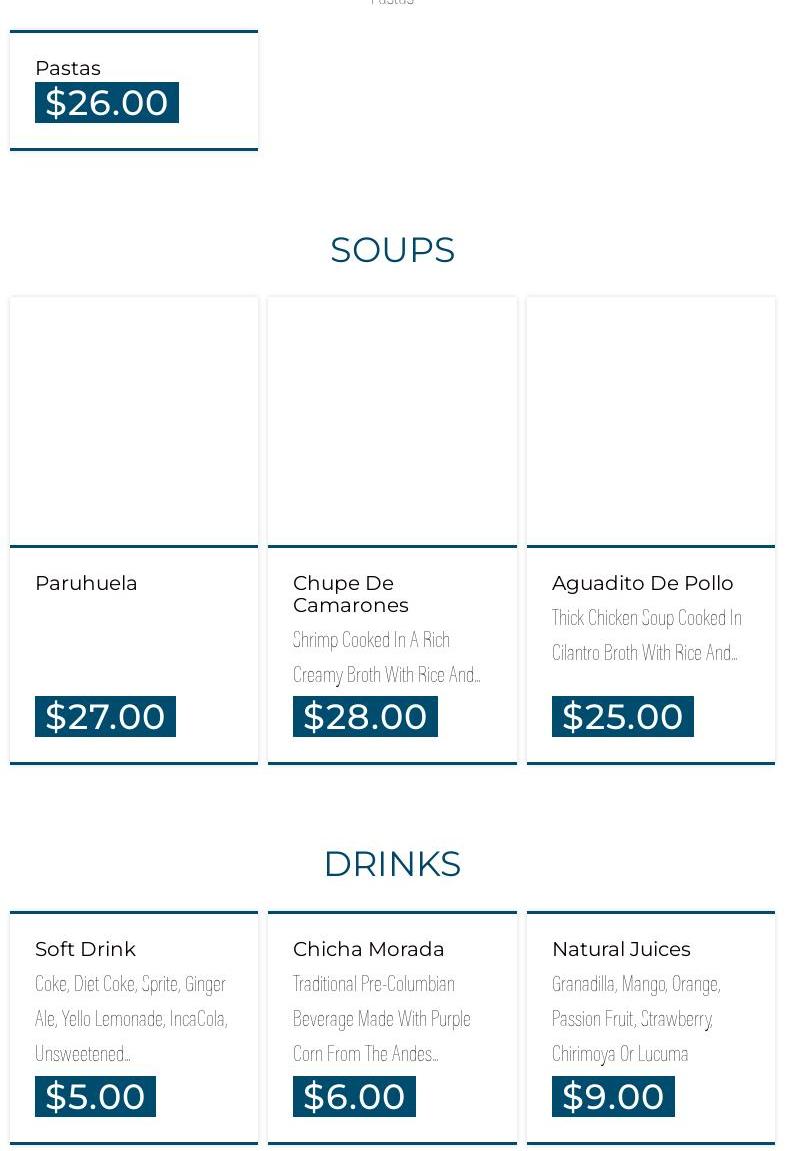Open the Soft Drink item title
Viewport: 785px width, 1151px height.
point(85,949)
